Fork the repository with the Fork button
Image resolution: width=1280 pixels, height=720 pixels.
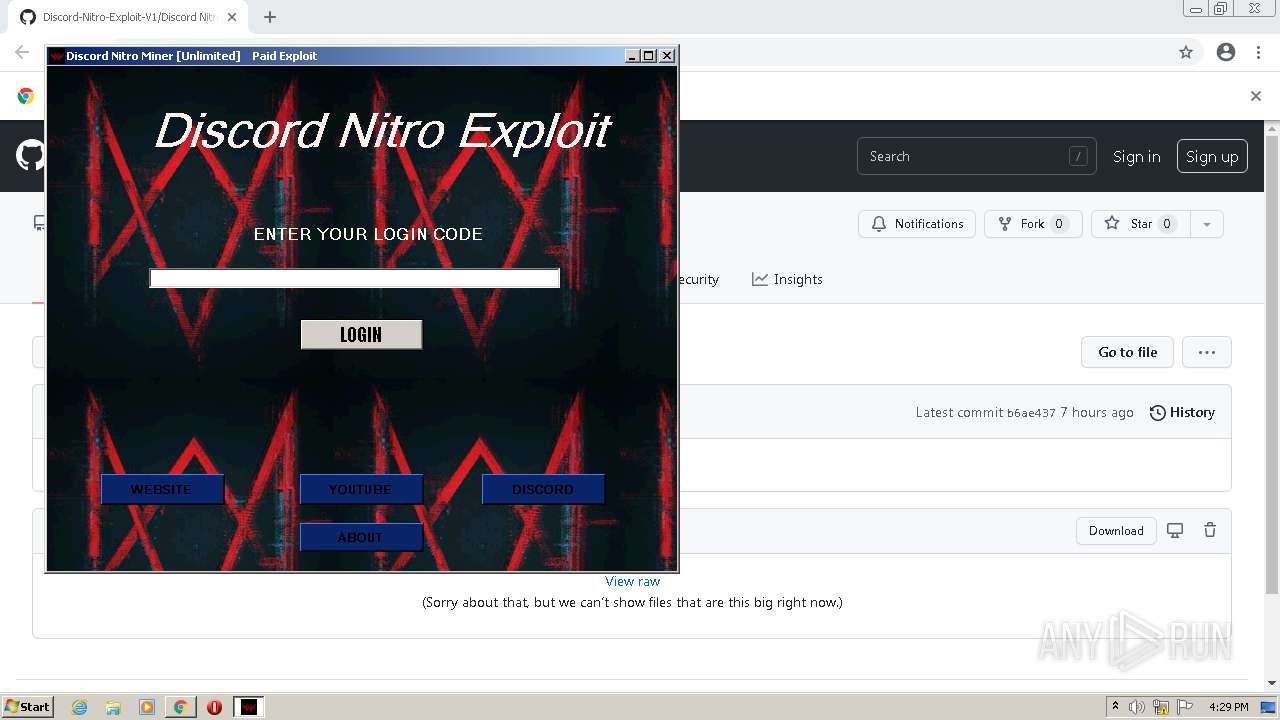tap(1033, 224)
